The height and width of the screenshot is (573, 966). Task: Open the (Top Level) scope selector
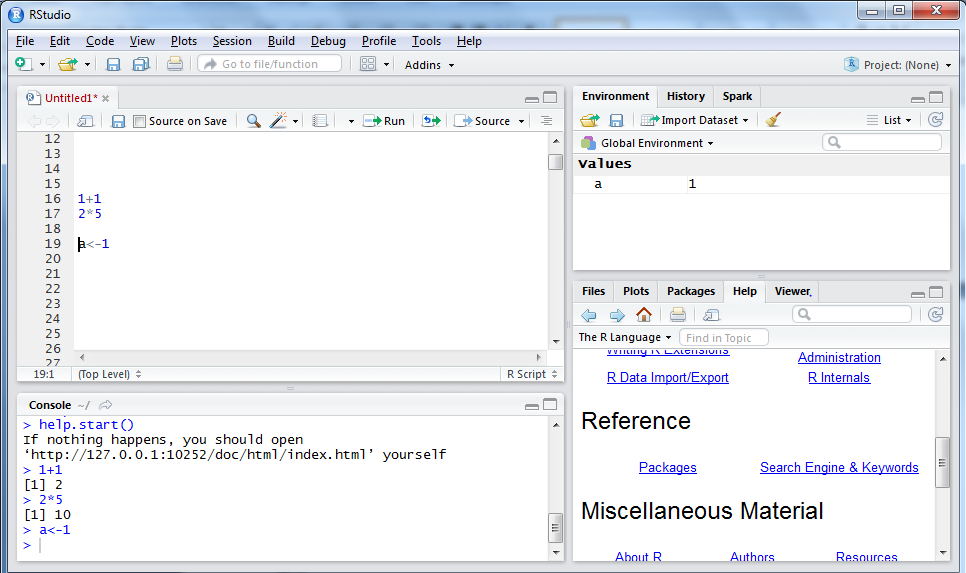pyautogui.click(x=110, y=374)
